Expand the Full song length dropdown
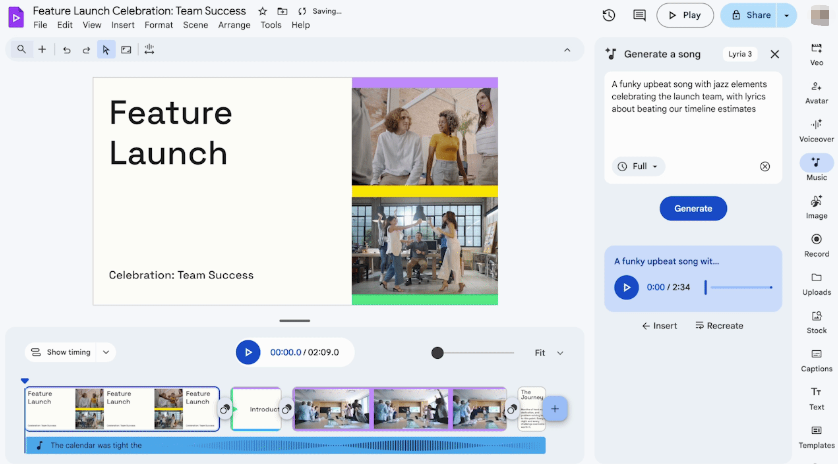838x464 pixels. click(638, 166)
